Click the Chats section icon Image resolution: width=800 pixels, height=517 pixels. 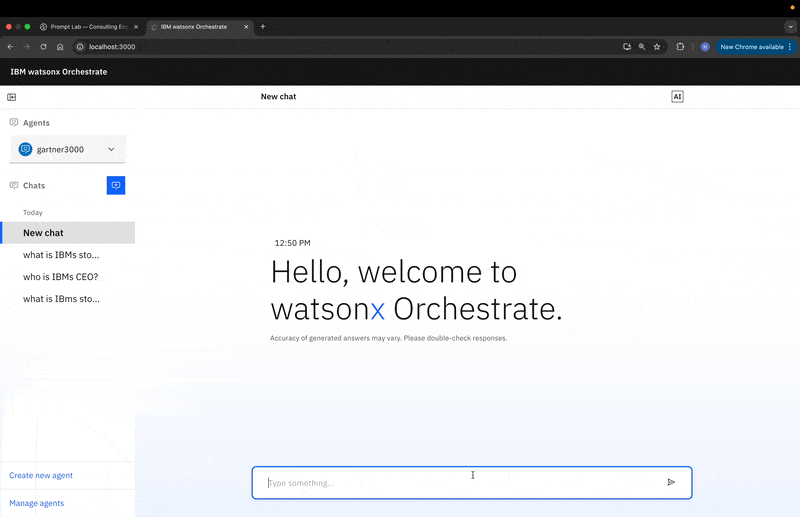coord(14,185)
